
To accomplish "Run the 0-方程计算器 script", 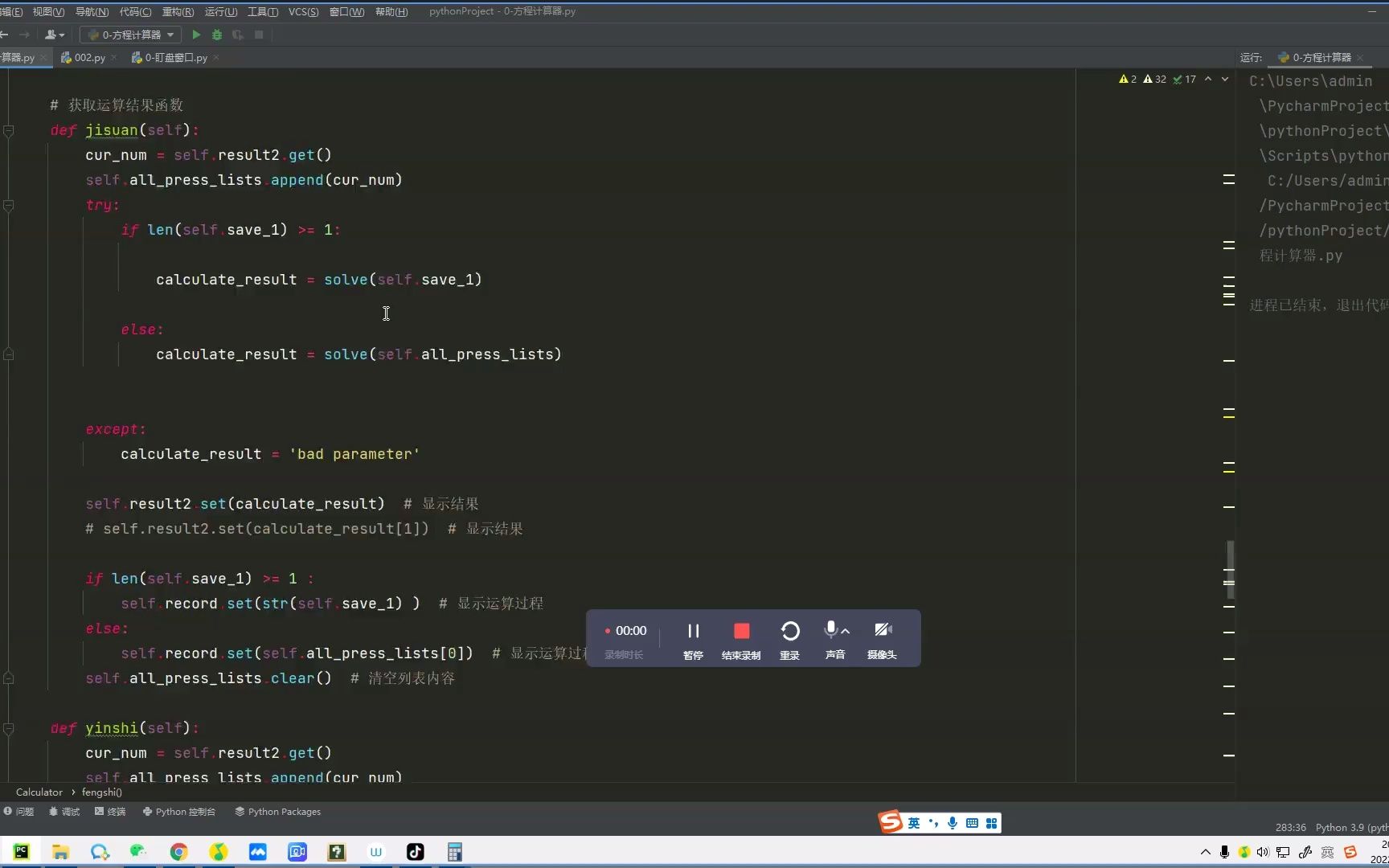I will 195,35.
